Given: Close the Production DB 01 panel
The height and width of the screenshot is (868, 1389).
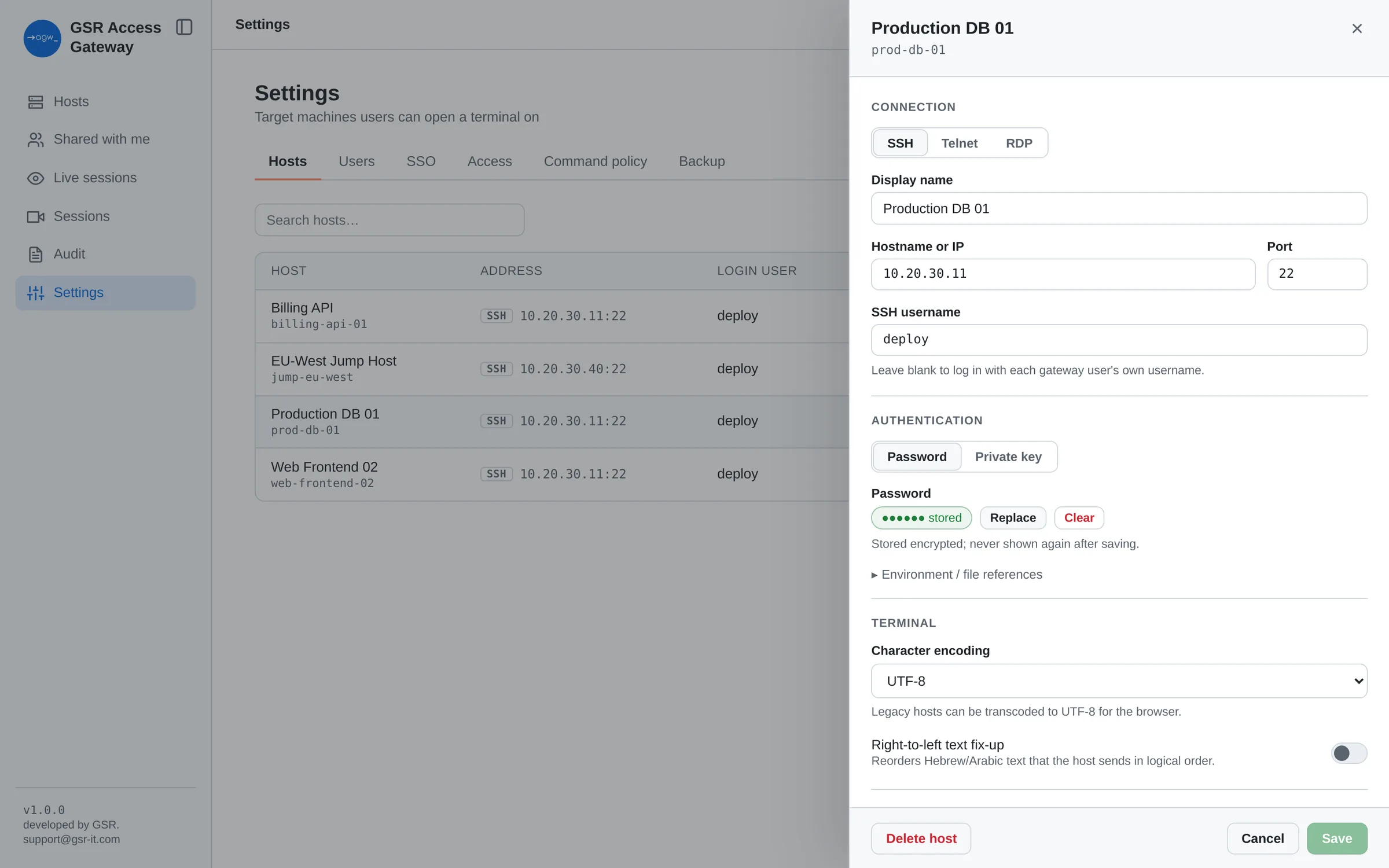Looking at the screenshot, I should tap(1357, 28).
